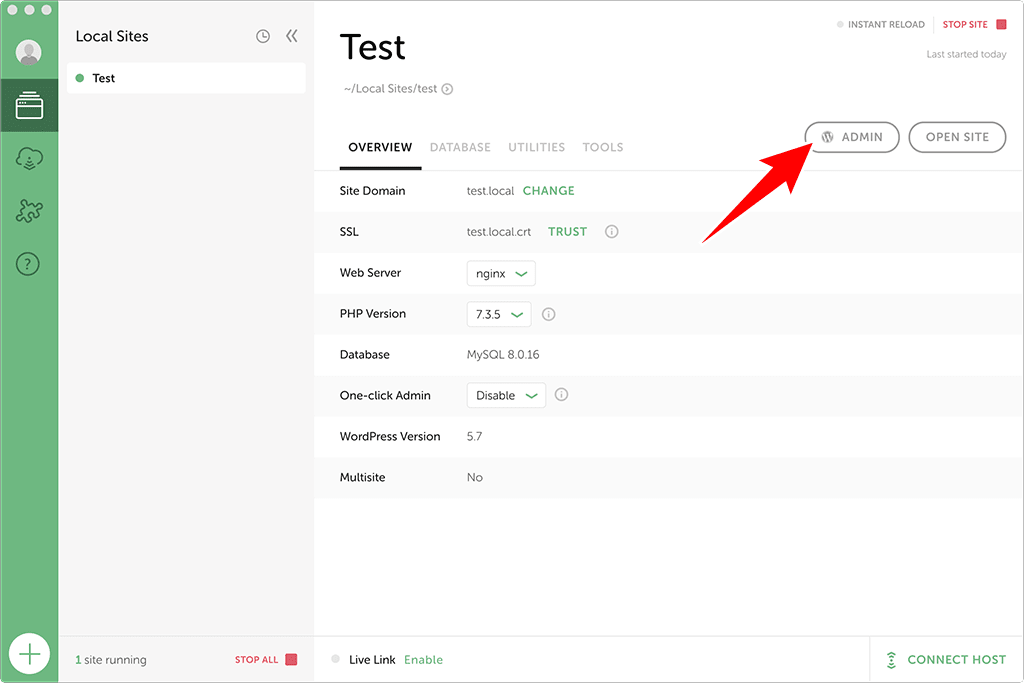1024x683 pixels.
Task: Click the Multisite No value
Action: click(475, 477)
